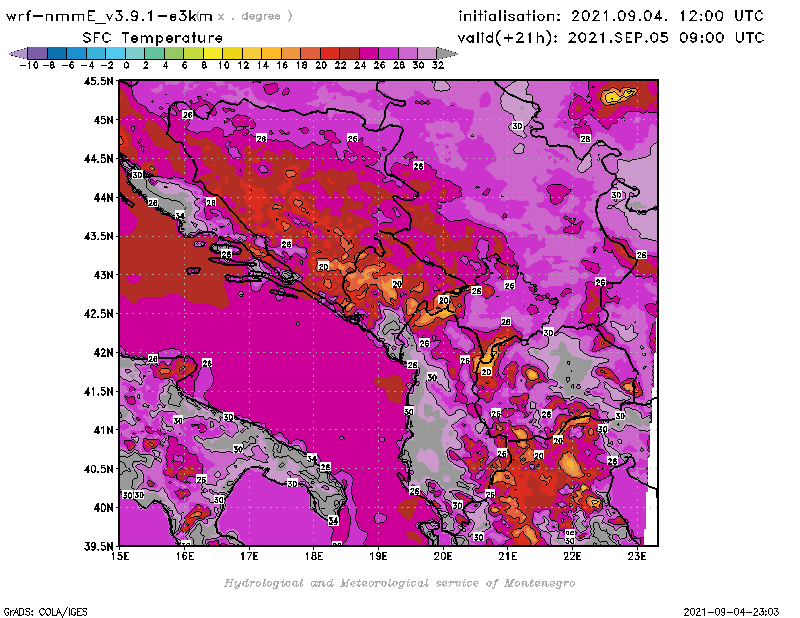Click the '23E' longitude axis label
800x618 pixels.
click(637, 556)
